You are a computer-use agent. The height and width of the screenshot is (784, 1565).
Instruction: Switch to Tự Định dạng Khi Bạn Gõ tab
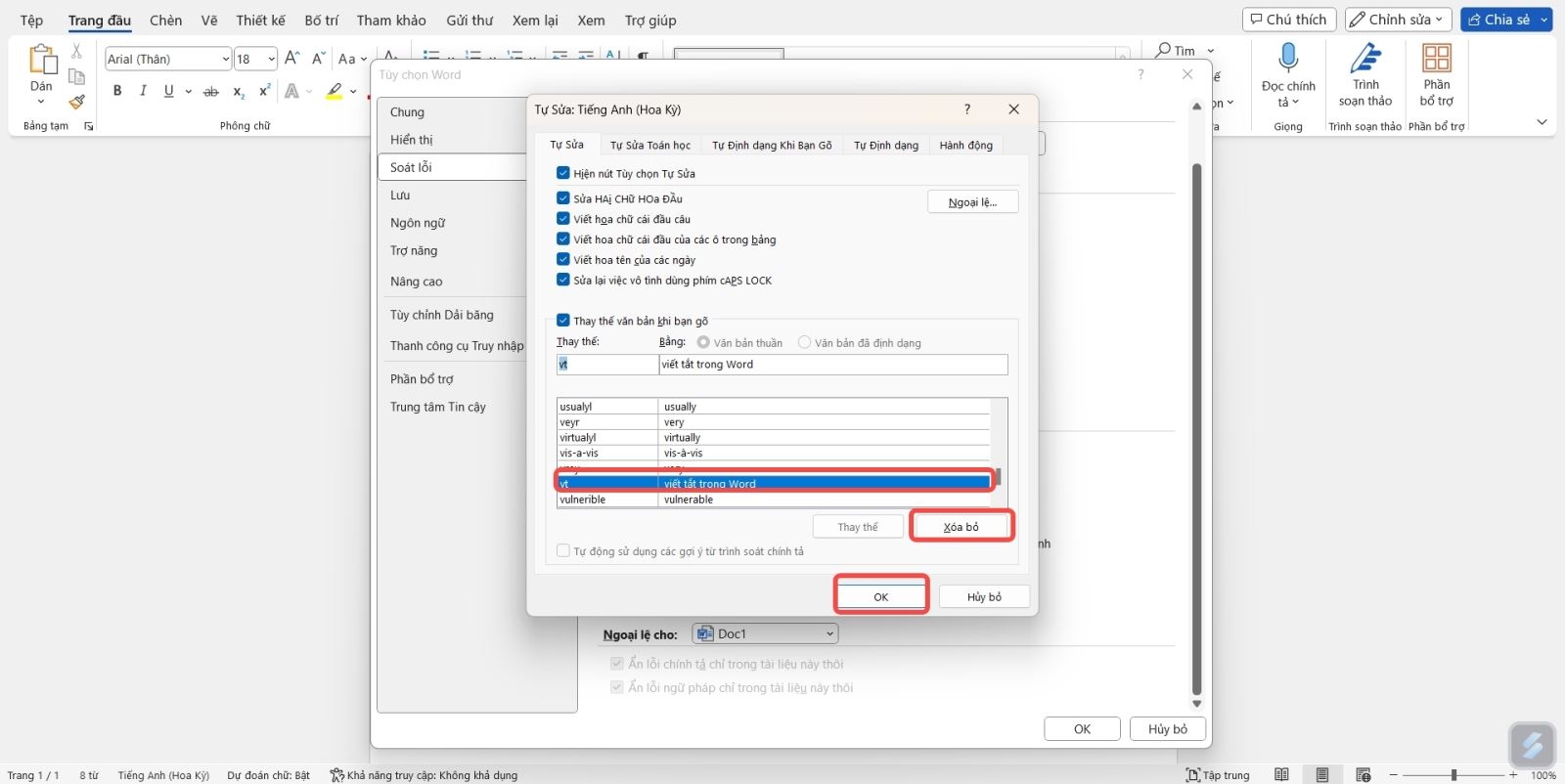[772, 146]
